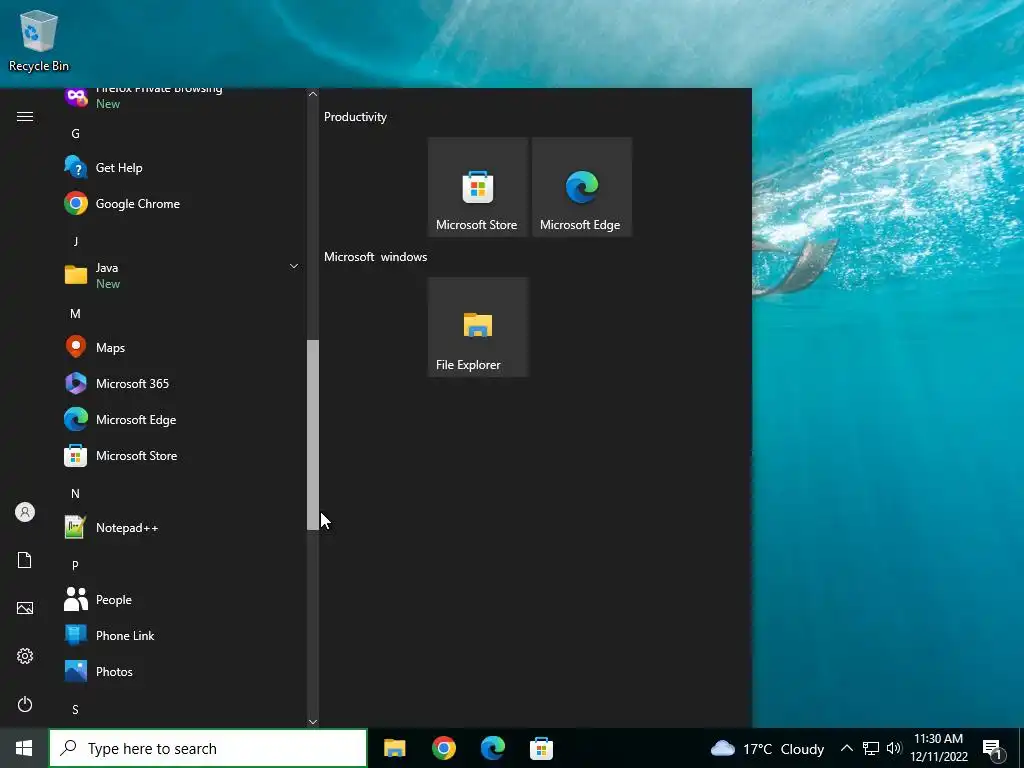1024x768 pixels.
Task: Click the app list scroll-up arrow
Action: point(313,94)
